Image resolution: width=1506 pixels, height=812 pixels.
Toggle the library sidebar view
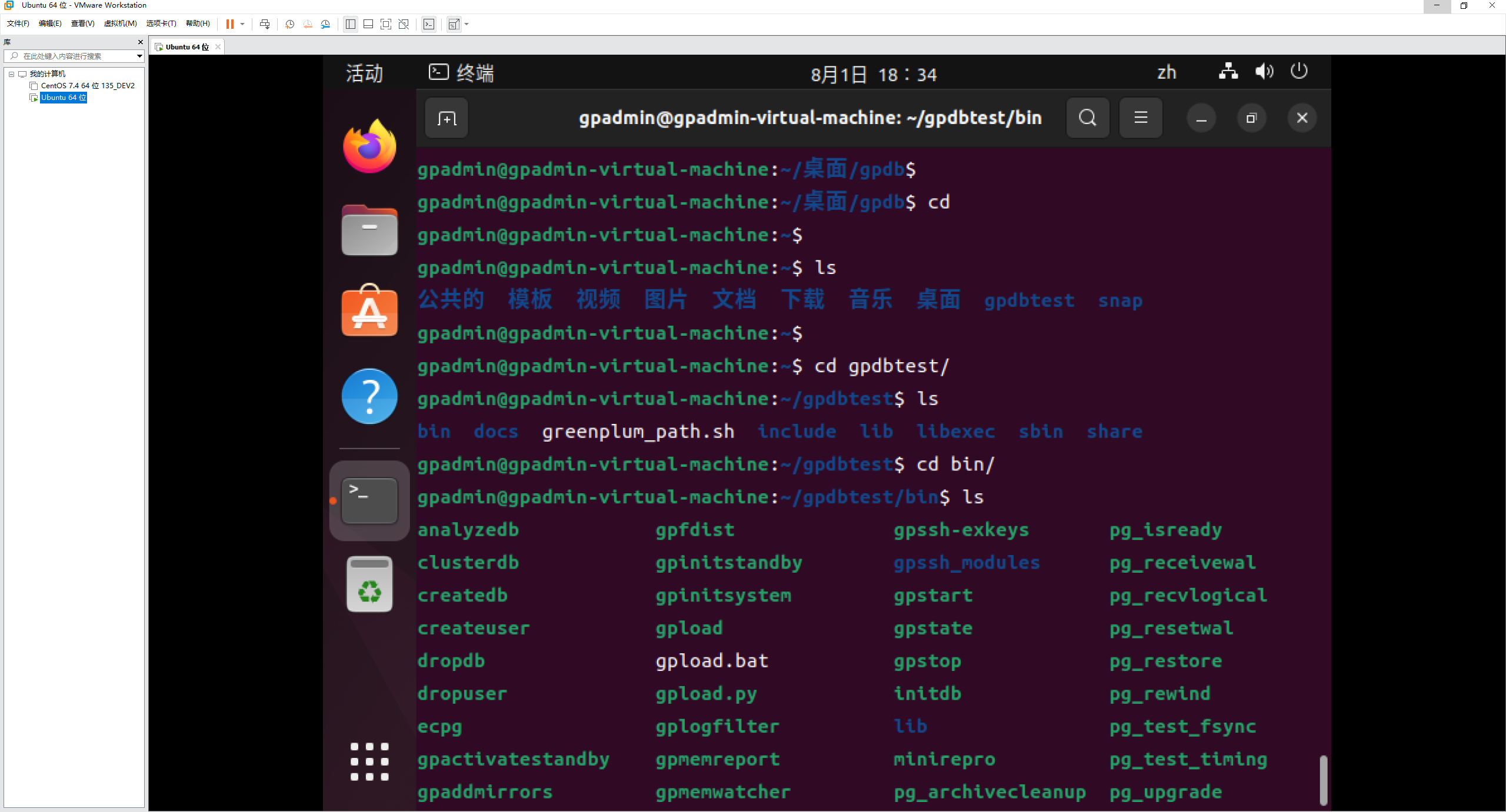click(x=351, y=24)
